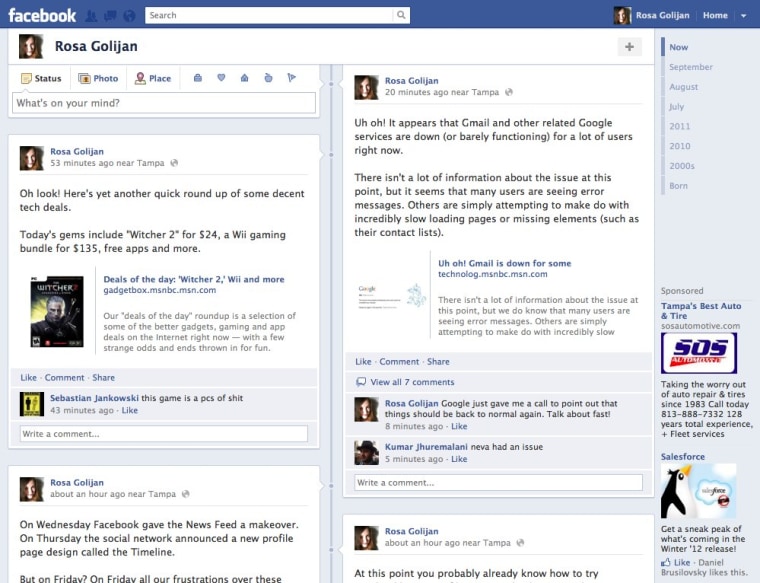Choose the Relationship heart icon
Image resolution: width=760 pixels, height=583 pixels.
pyautogui.click(x=221, y=78)
